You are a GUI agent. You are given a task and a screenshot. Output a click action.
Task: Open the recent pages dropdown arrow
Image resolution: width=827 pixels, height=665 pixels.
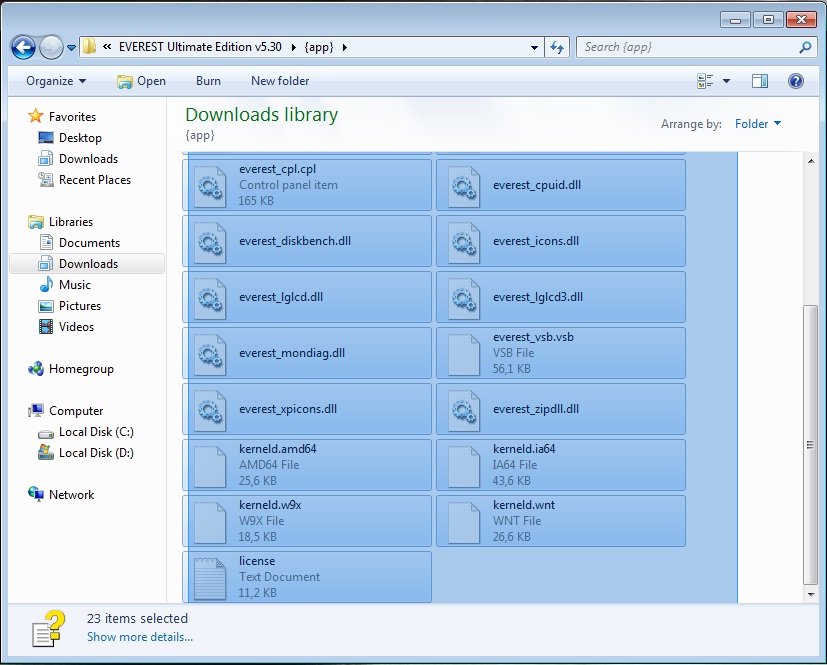pyautogui.click(x=71, y=48)
